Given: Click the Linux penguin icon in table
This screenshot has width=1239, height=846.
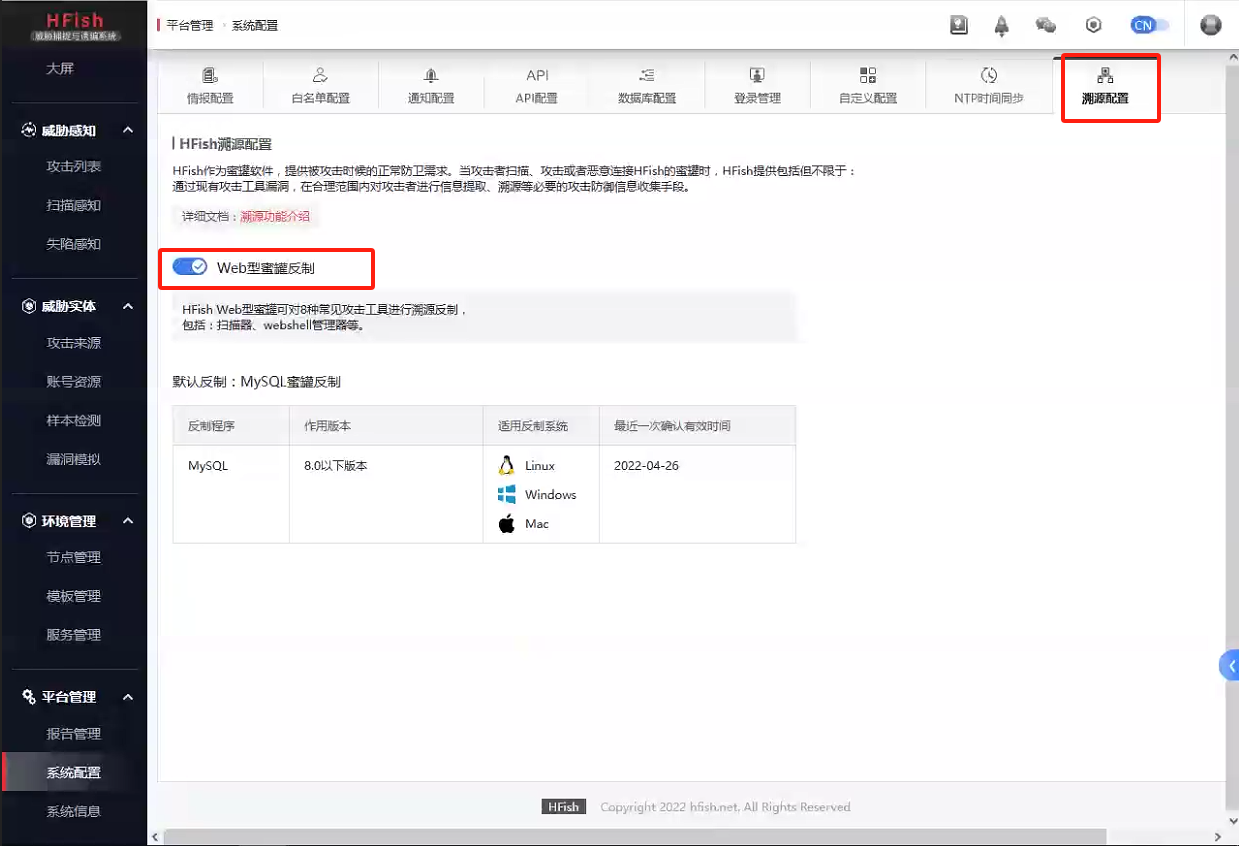Looking at the screenshot, I should (x=506, y=465).
